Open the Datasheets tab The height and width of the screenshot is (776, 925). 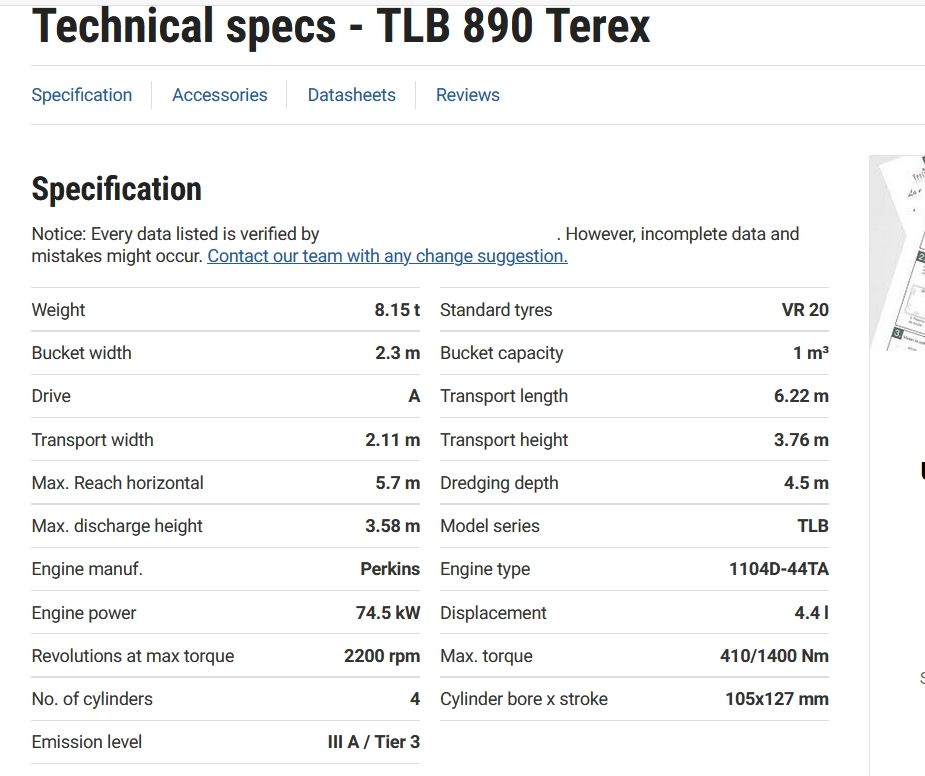point(352,95)
